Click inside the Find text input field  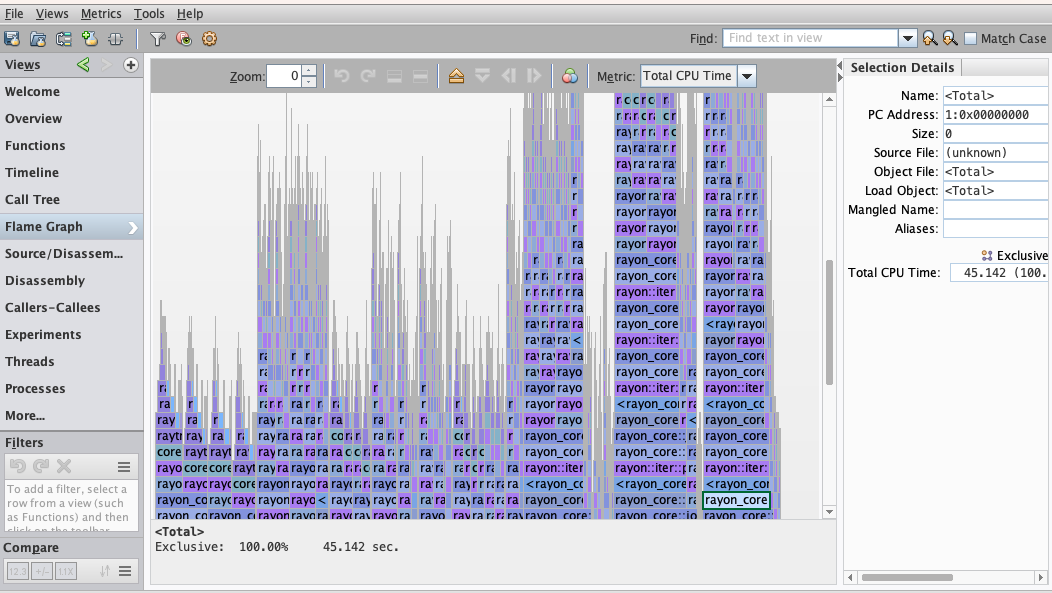click(810, 38)
